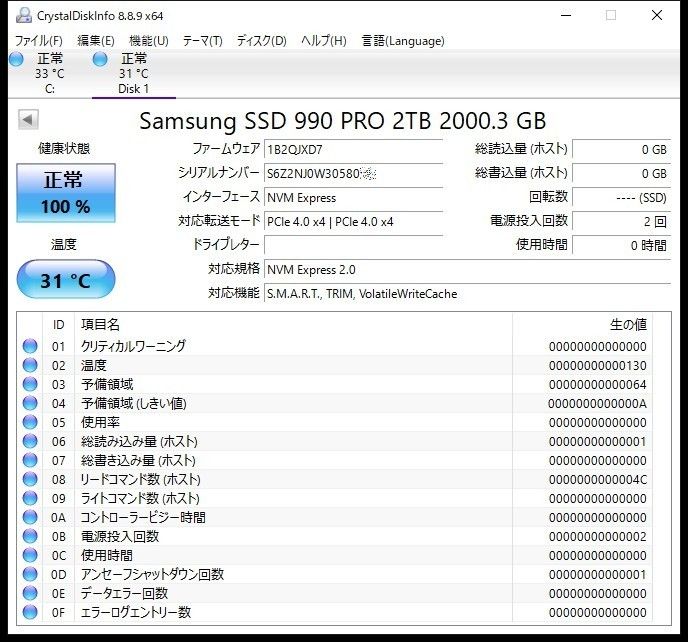Click status orb for ID 0B 電源投入回数 row

coord(30,536)
